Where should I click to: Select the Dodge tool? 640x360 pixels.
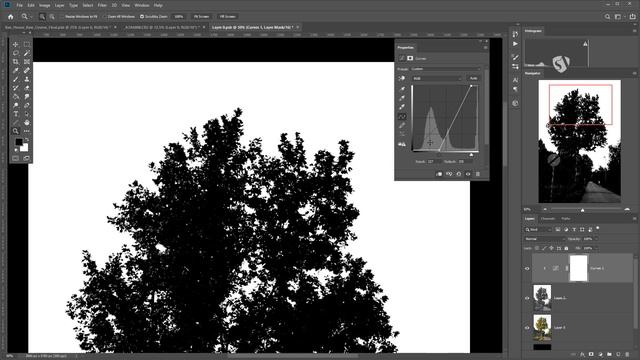(x=16, y=105)
